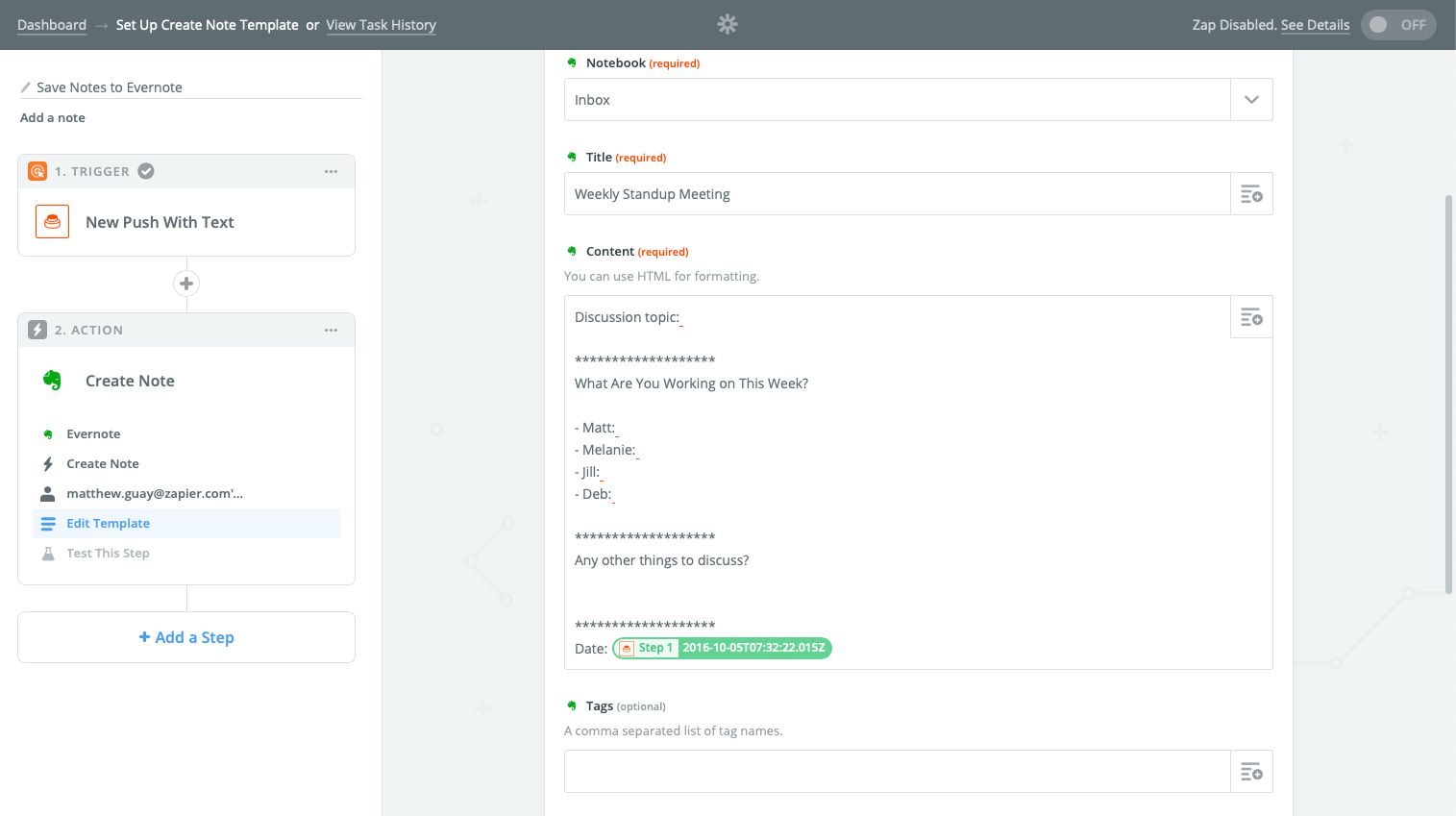Click into the Tags input field
This screenshot has width=1456, height=816.
pyautogui.click(x=896, y=772)
